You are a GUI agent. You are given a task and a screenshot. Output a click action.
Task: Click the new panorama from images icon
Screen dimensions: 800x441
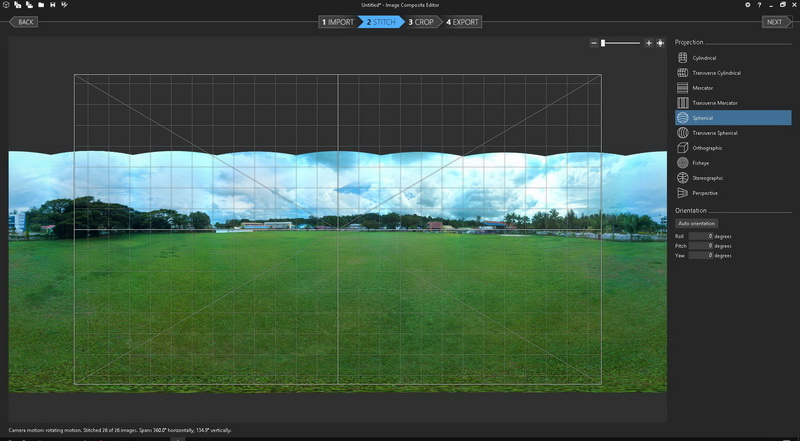(18, 5)
